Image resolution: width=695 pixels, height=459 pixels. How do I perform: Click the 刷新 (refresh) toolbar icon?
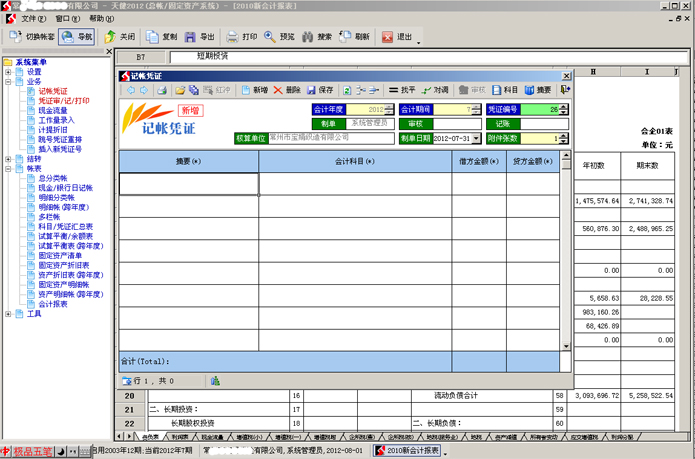[354, 37]
